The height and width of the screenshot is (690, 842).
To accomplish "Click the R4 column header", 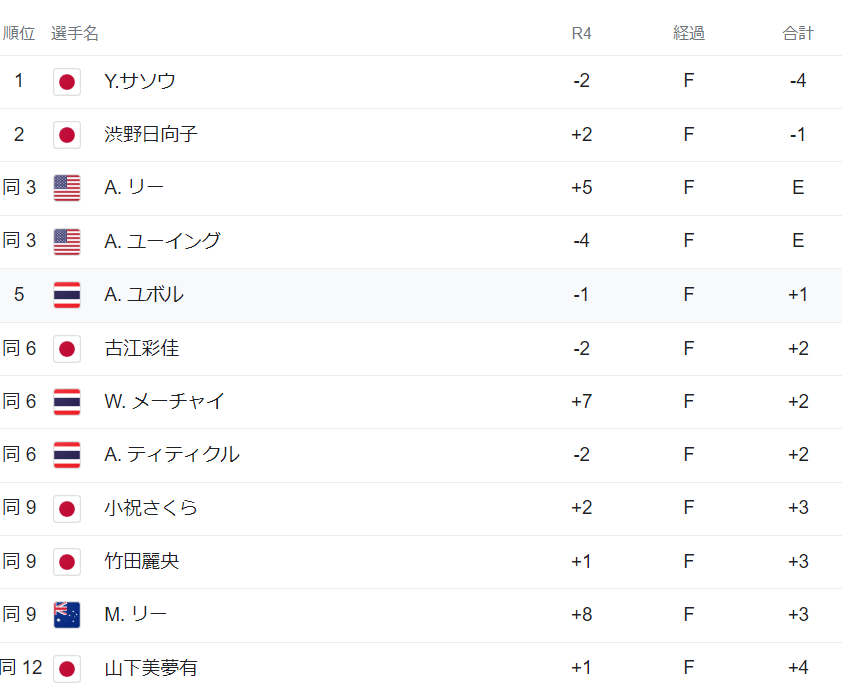I will (582, 33).
